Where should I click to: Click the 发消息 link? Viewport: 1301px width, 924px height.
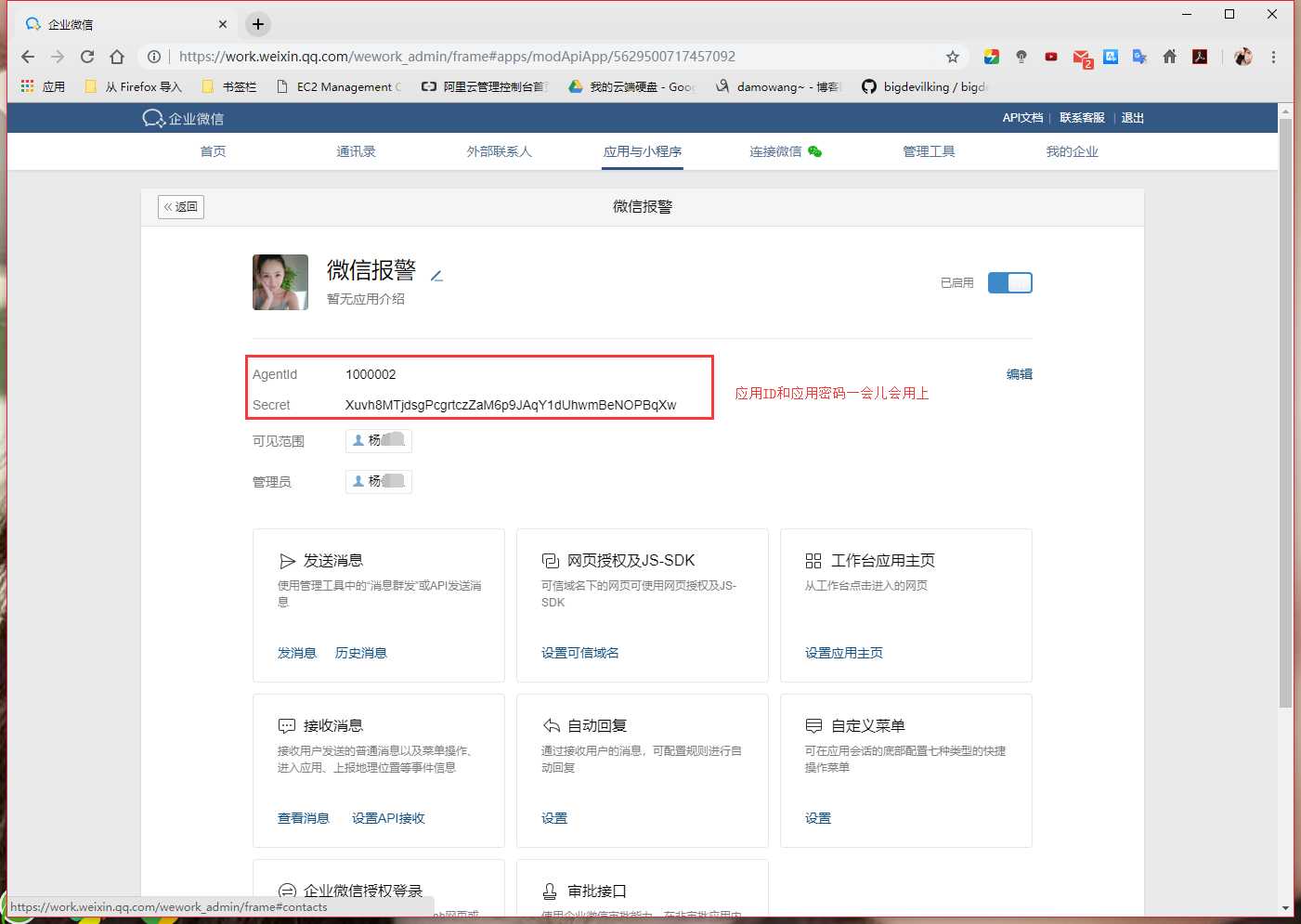pos(297,653)
